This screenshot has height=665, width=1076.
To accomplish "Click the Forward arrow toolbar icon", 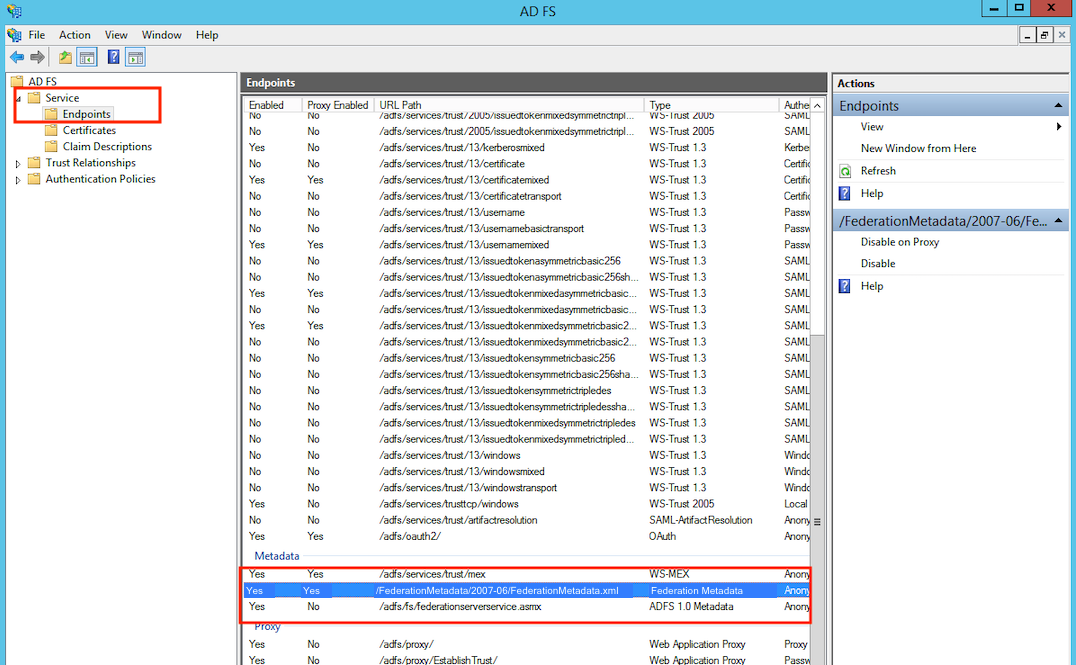I will [x=38, y=57].
